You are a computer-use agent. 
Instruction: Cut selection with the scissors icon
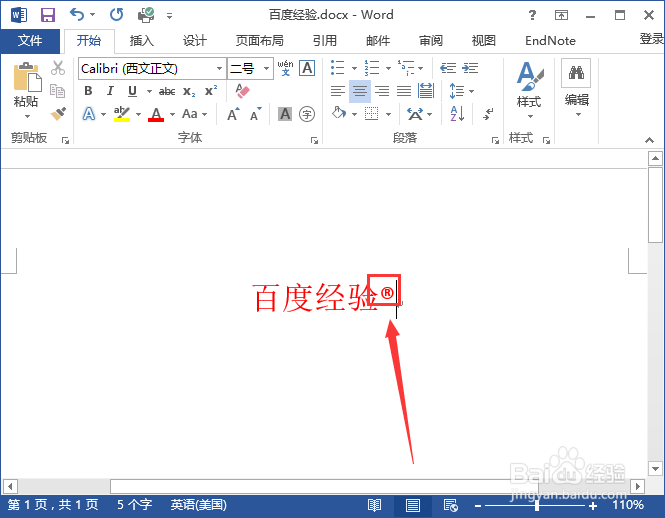pyautogui.click(x=58, y=67)
